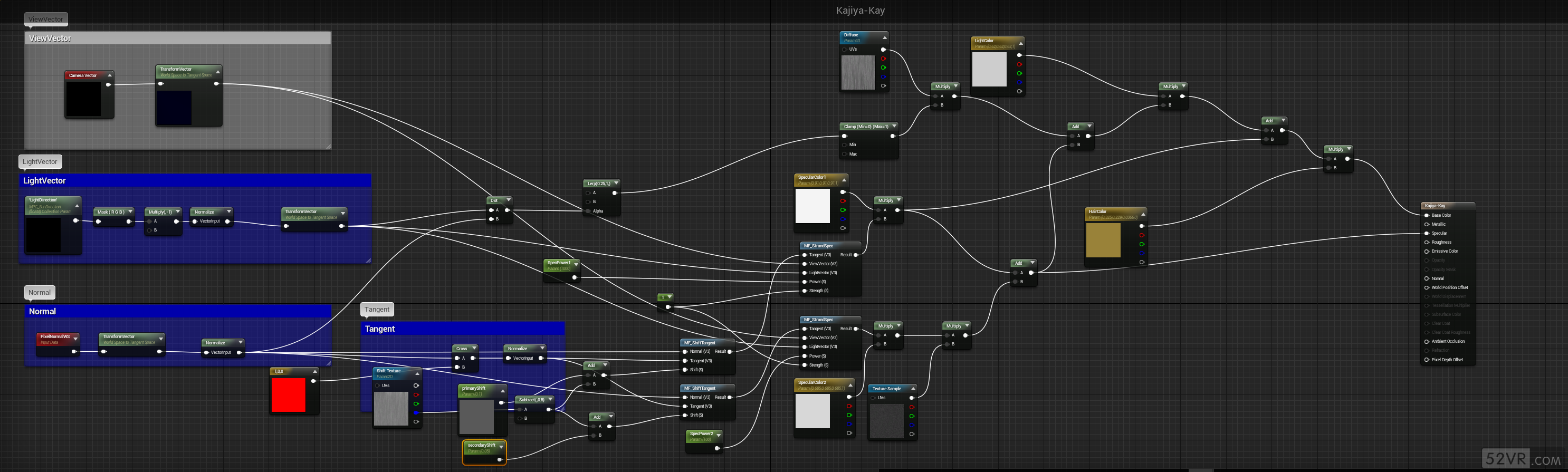Select the SpecPower1 parameter node title
This screenshot has height=472, width=1568.
558,263
